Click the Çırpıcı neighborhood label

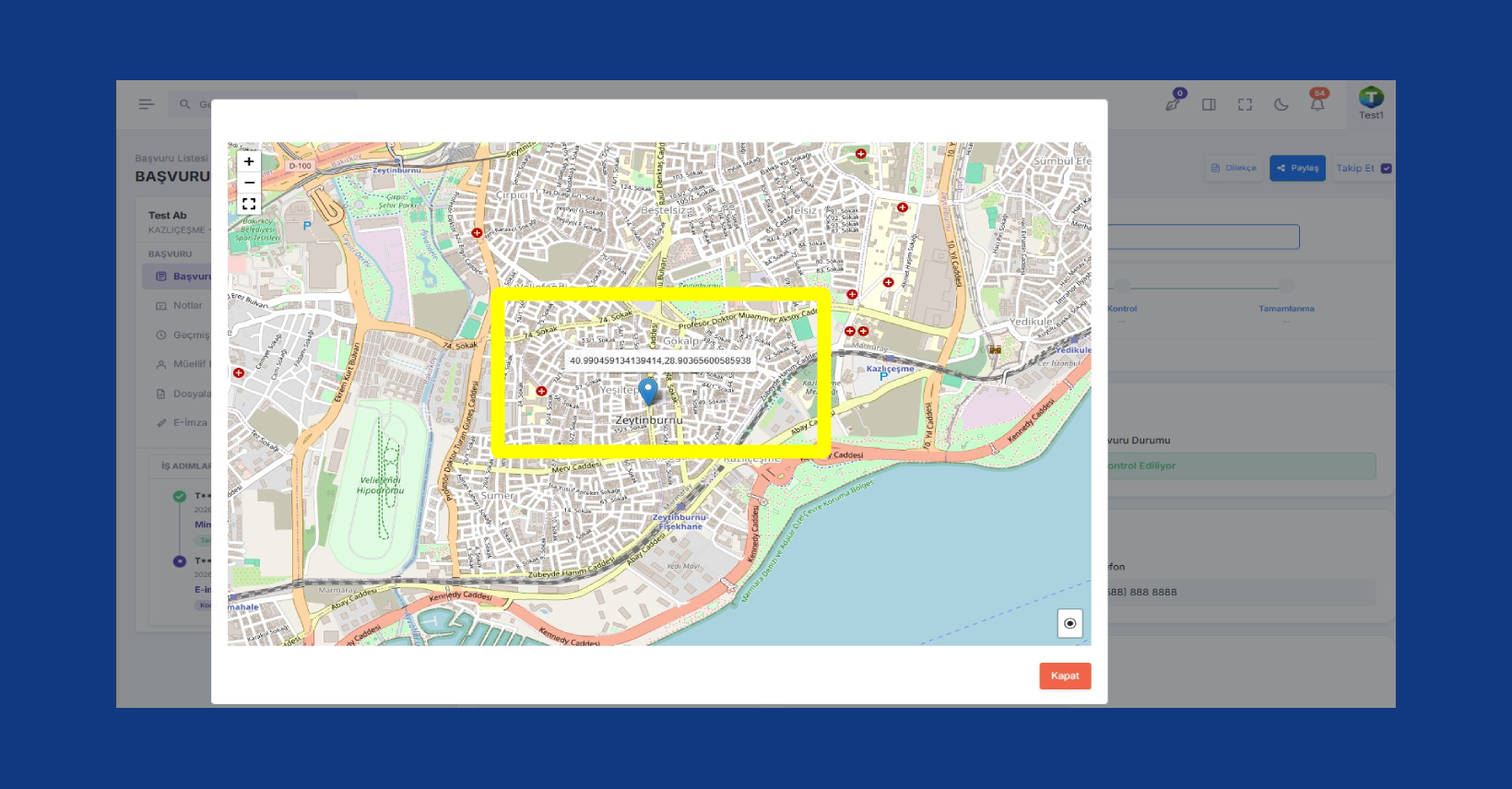[513, 195]
